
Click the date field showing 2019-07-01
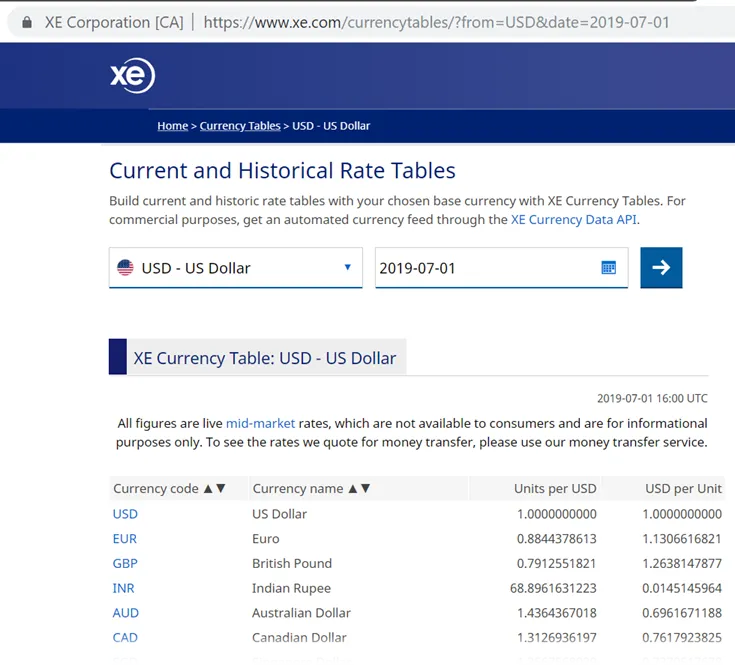501,268
